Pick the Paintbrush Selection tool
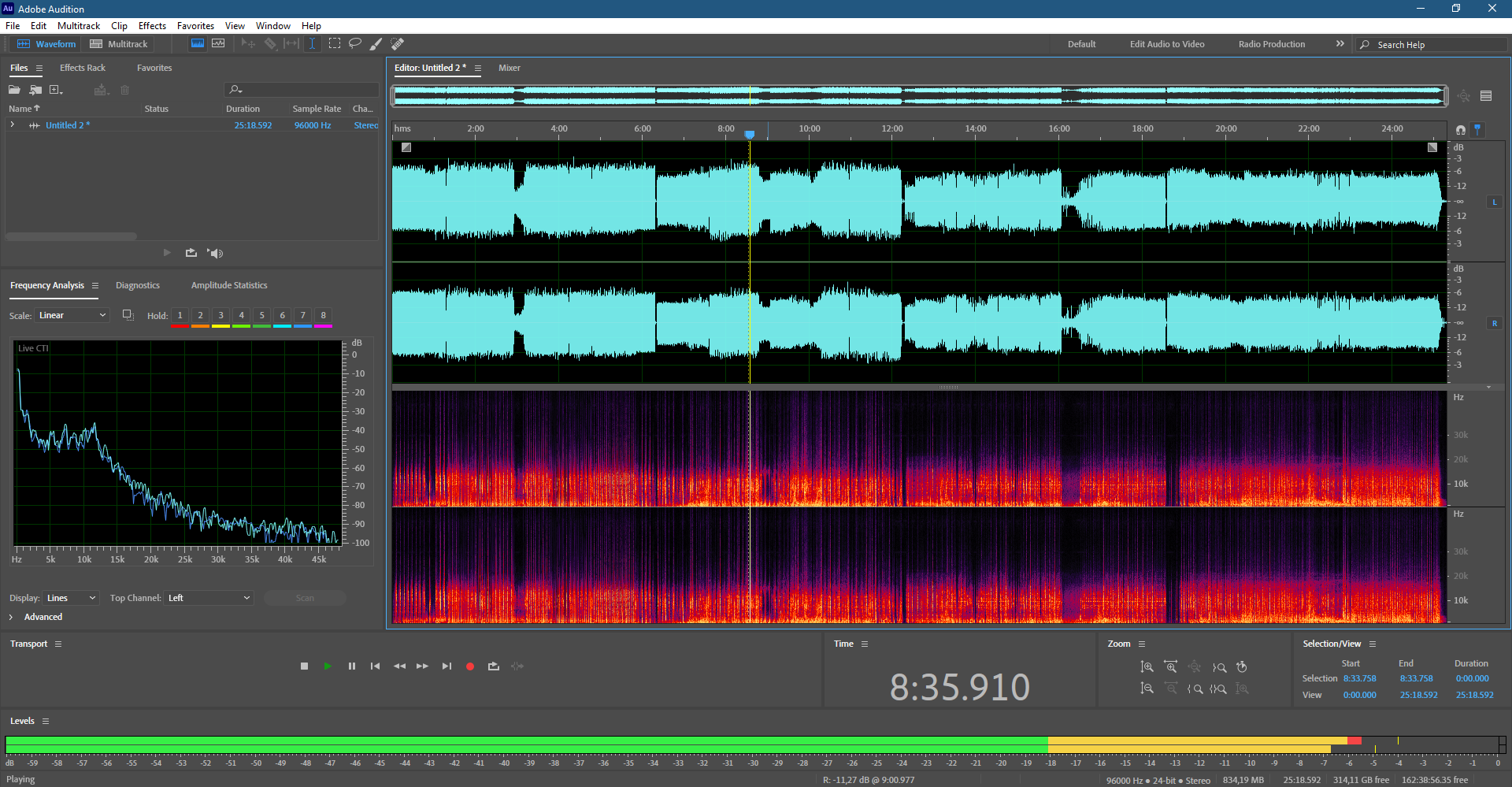 tap(376, 44)
